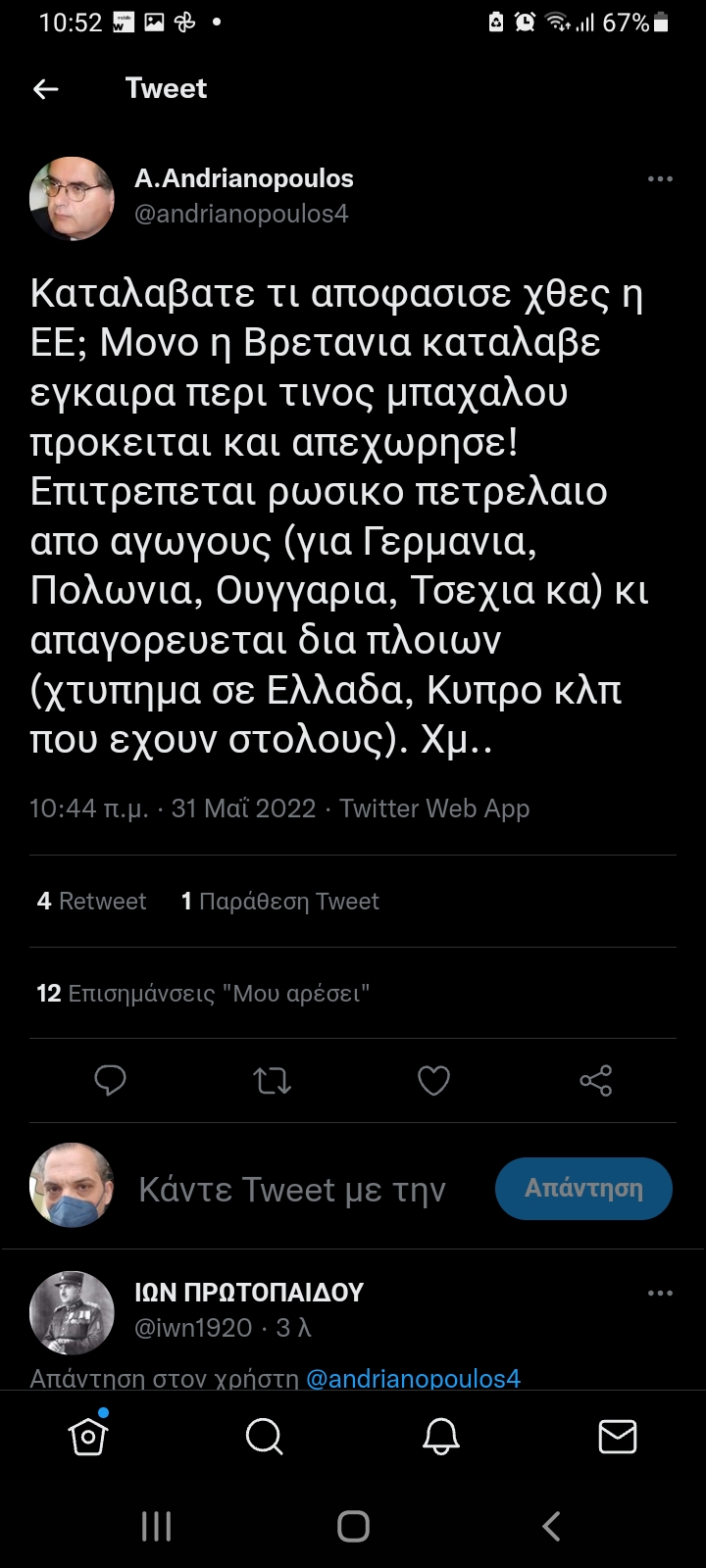The height and width of the screenshot is (1568, 706).
Task: View the 4 Retweet list
Action: (x=91, y=902)
